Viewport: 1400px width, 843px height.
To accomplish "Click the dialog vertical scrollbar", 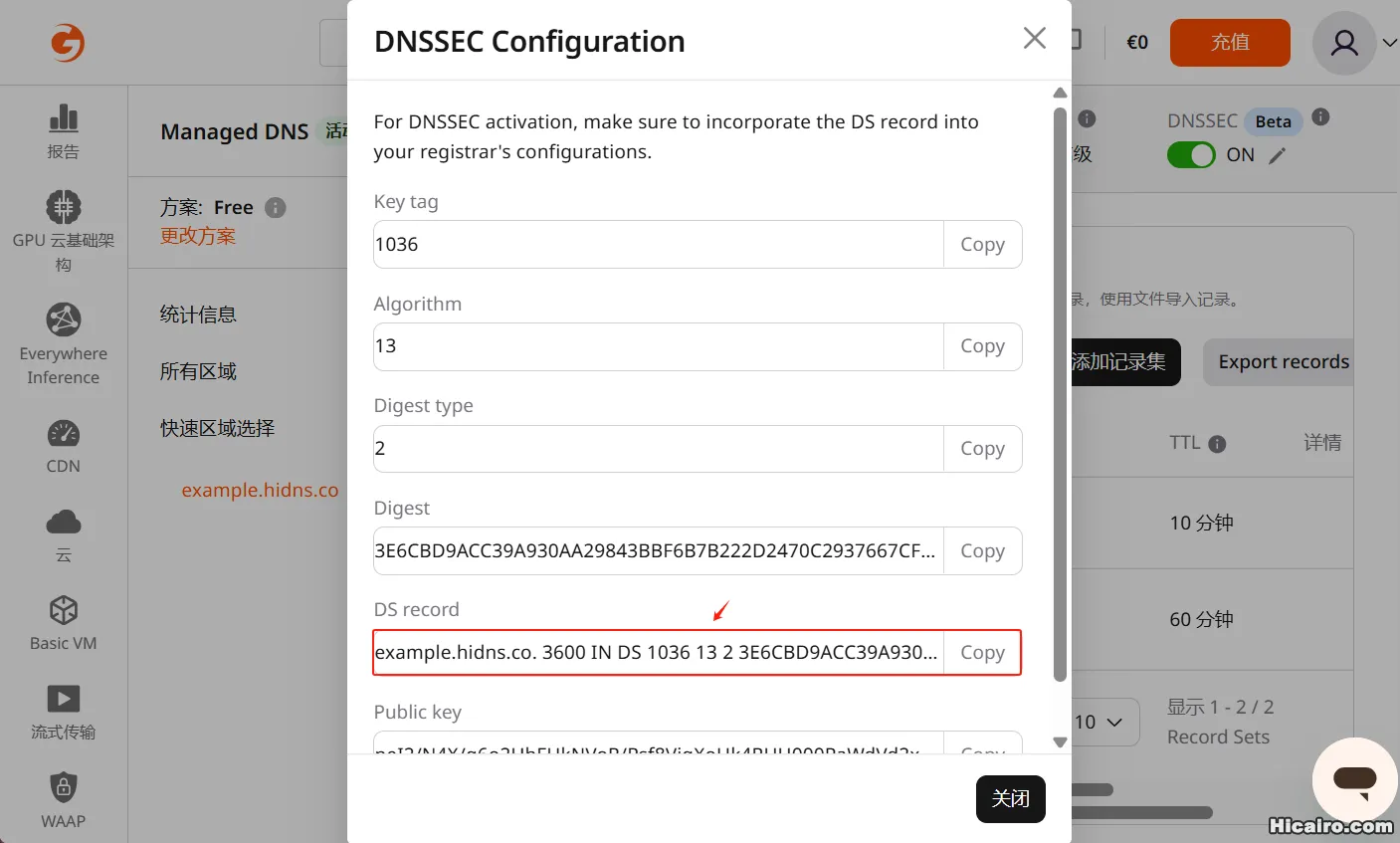I will (1060, 394).
